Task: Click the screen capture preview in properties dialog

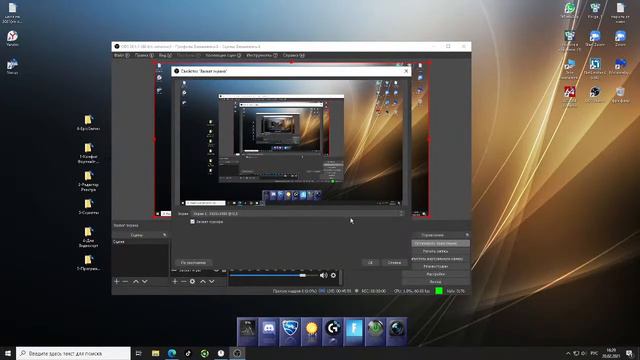Action: pyautogui.click(x=291, y=142)
